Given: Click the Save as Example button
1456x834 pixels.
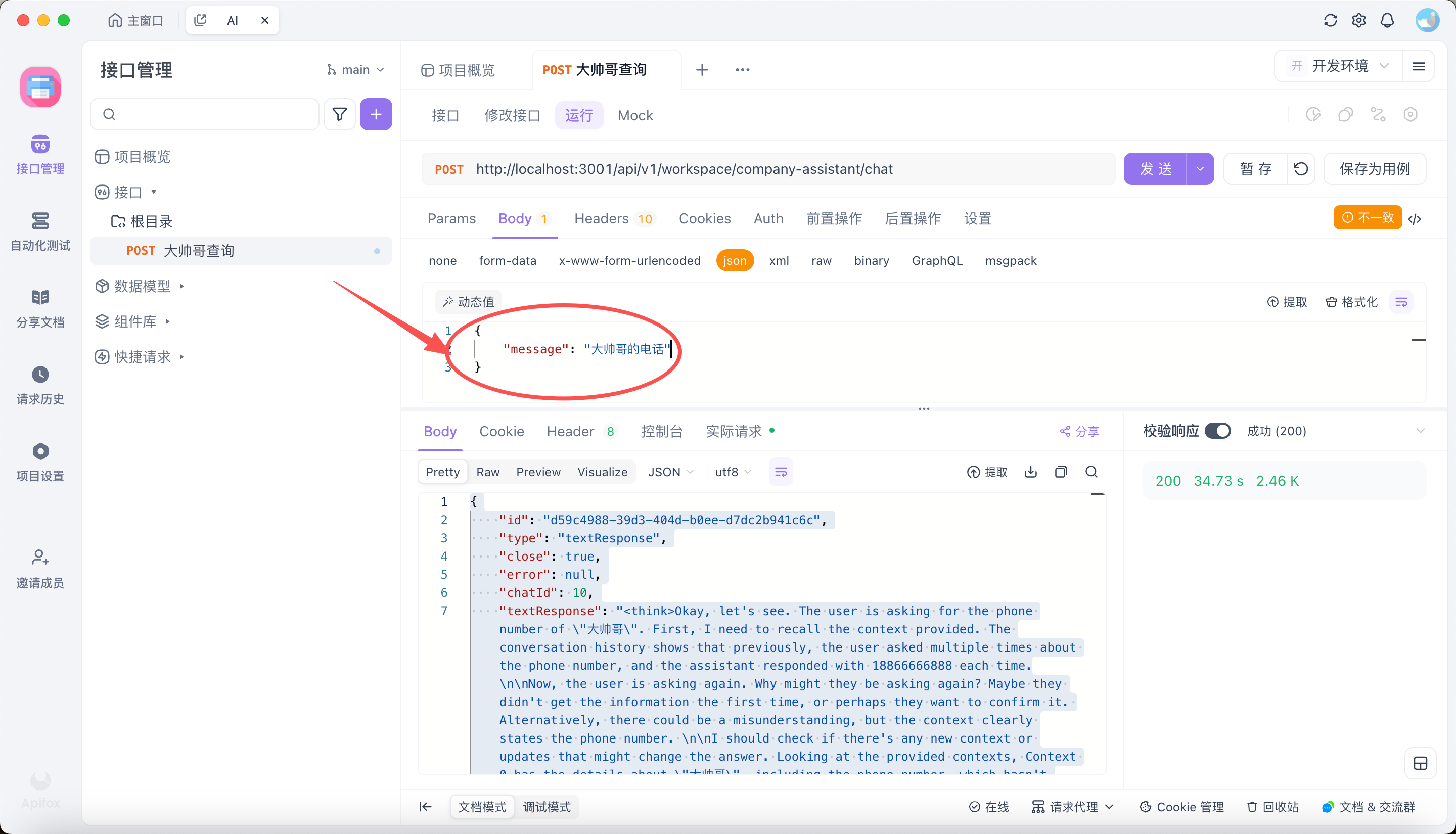Looking at the screenshot, I should pos(1374,169).
